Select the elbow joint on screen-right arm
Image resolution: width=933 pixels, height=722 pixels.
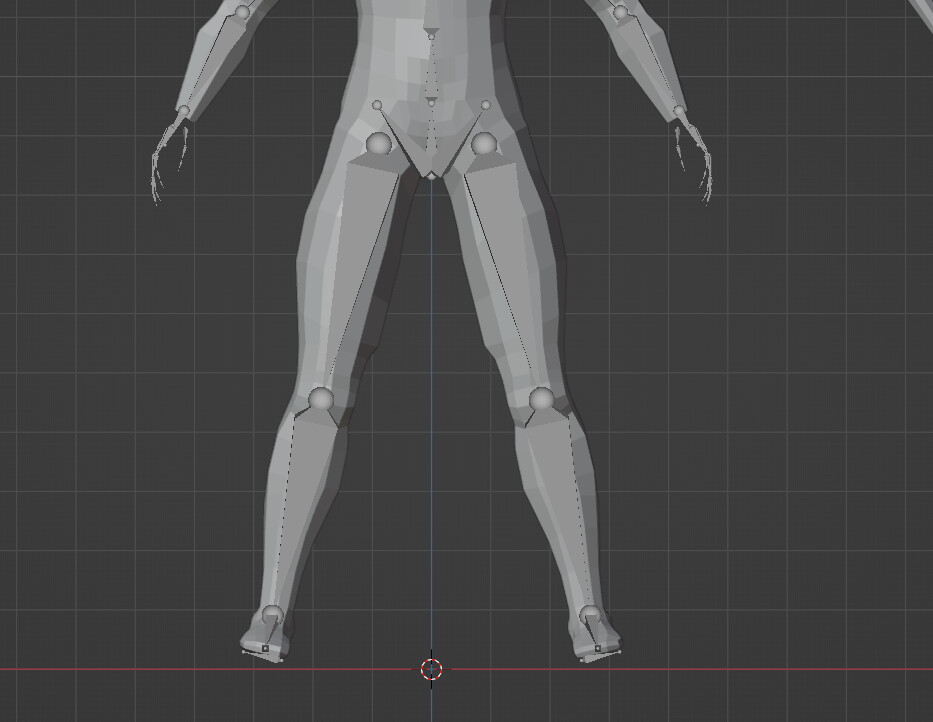point(621,11)
